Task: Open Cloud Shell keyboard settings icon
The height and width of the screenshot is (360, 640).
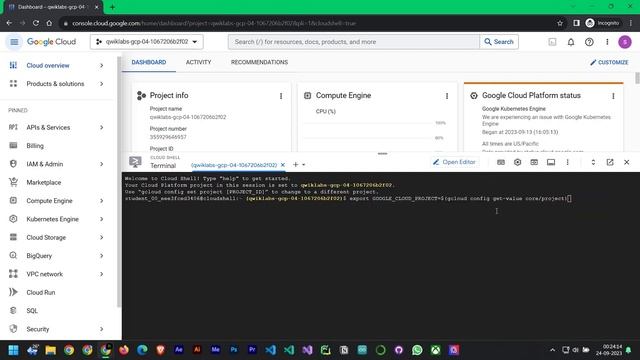Action: (501, 162)
